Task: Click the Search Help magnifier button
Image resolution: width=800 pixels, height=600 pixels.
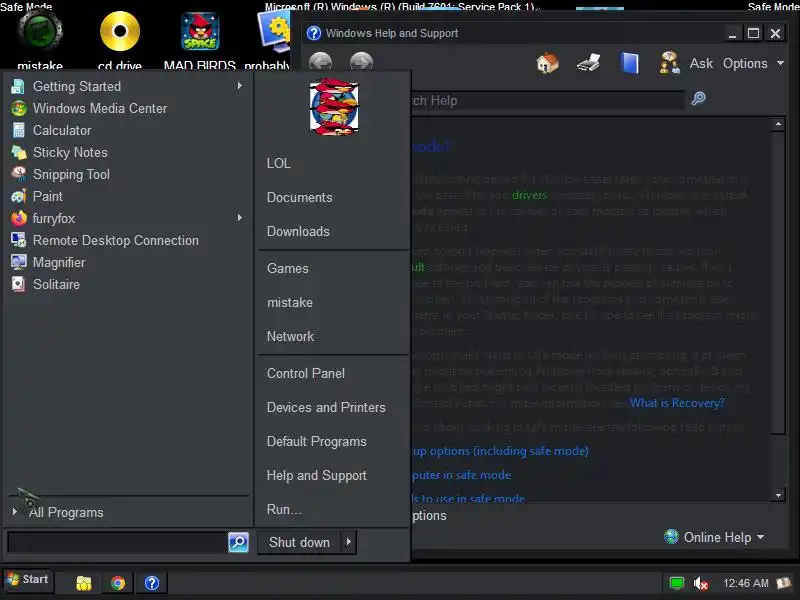Action: click(698, 98)
